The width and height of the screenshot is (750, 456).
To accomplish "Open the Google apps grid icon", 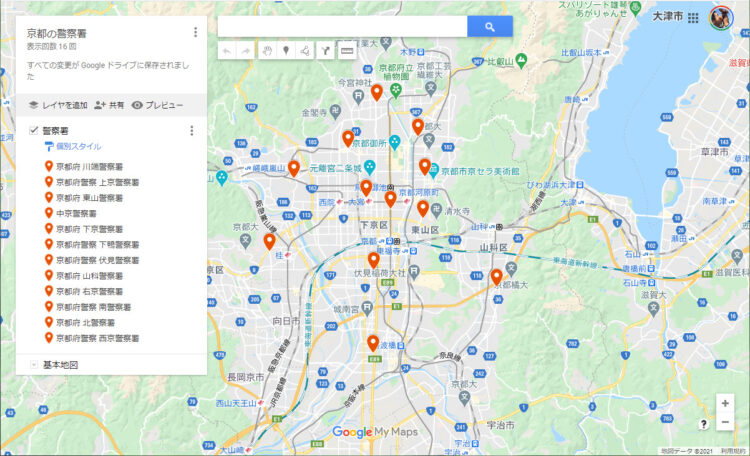I will click(x=693, y=18).
